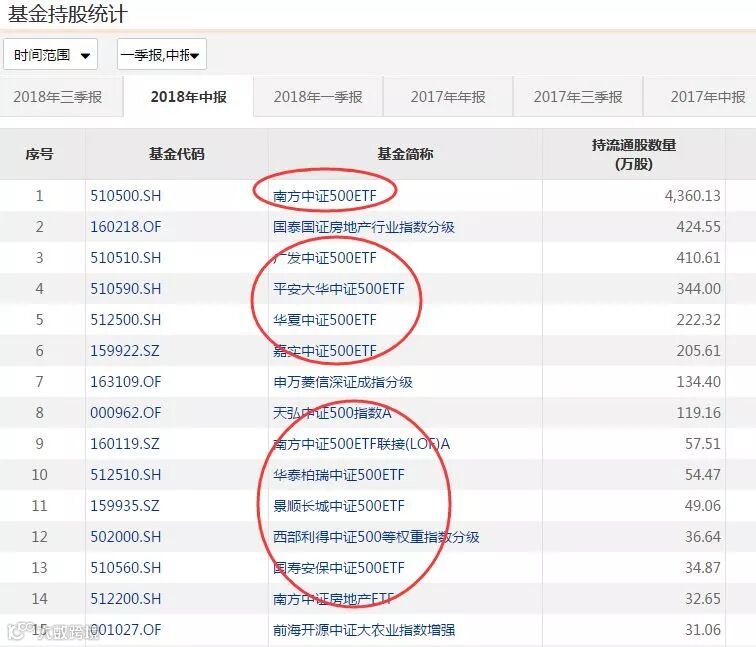Click the 基金代码 column header
This screenshot has width=756, height=647.
[176, 154]
